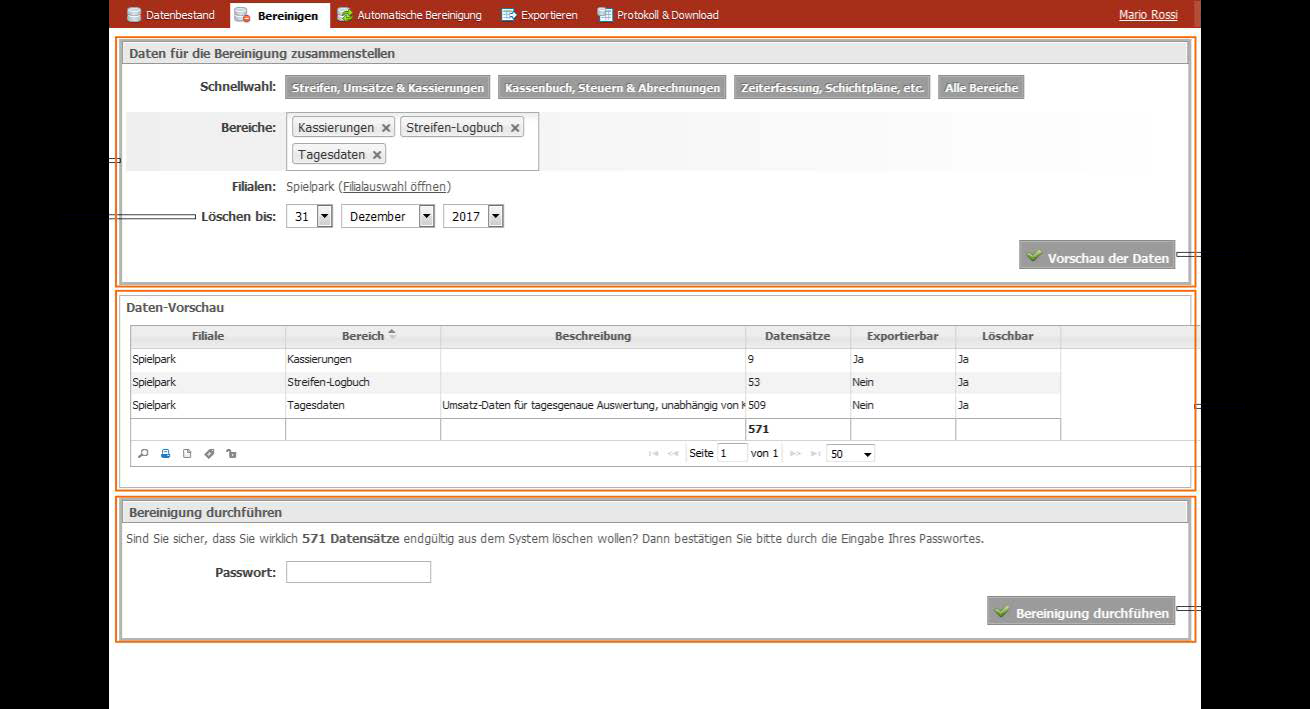1310x709 pixels.
Task: Click the padlock icon in grid footer
Action: [x=231, y=454]
